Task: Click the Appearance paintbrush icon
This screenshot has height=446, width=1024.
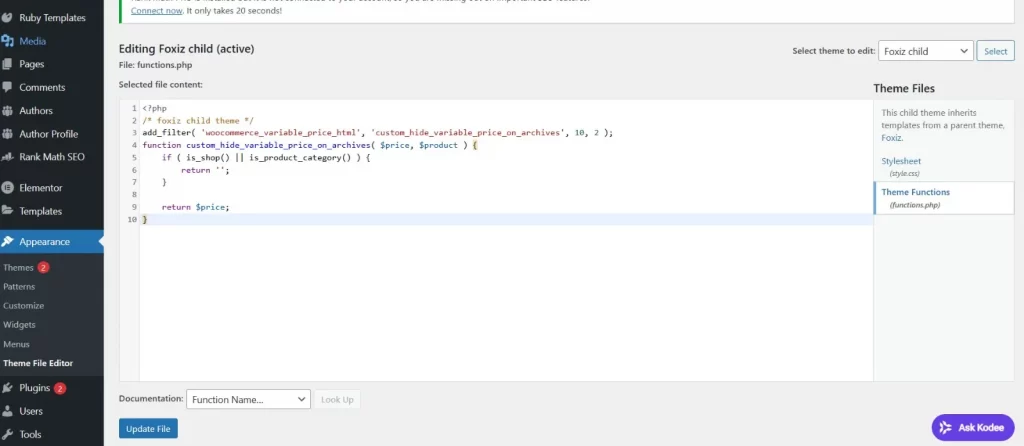Action: pyautogui.click(x=9, y=242)
